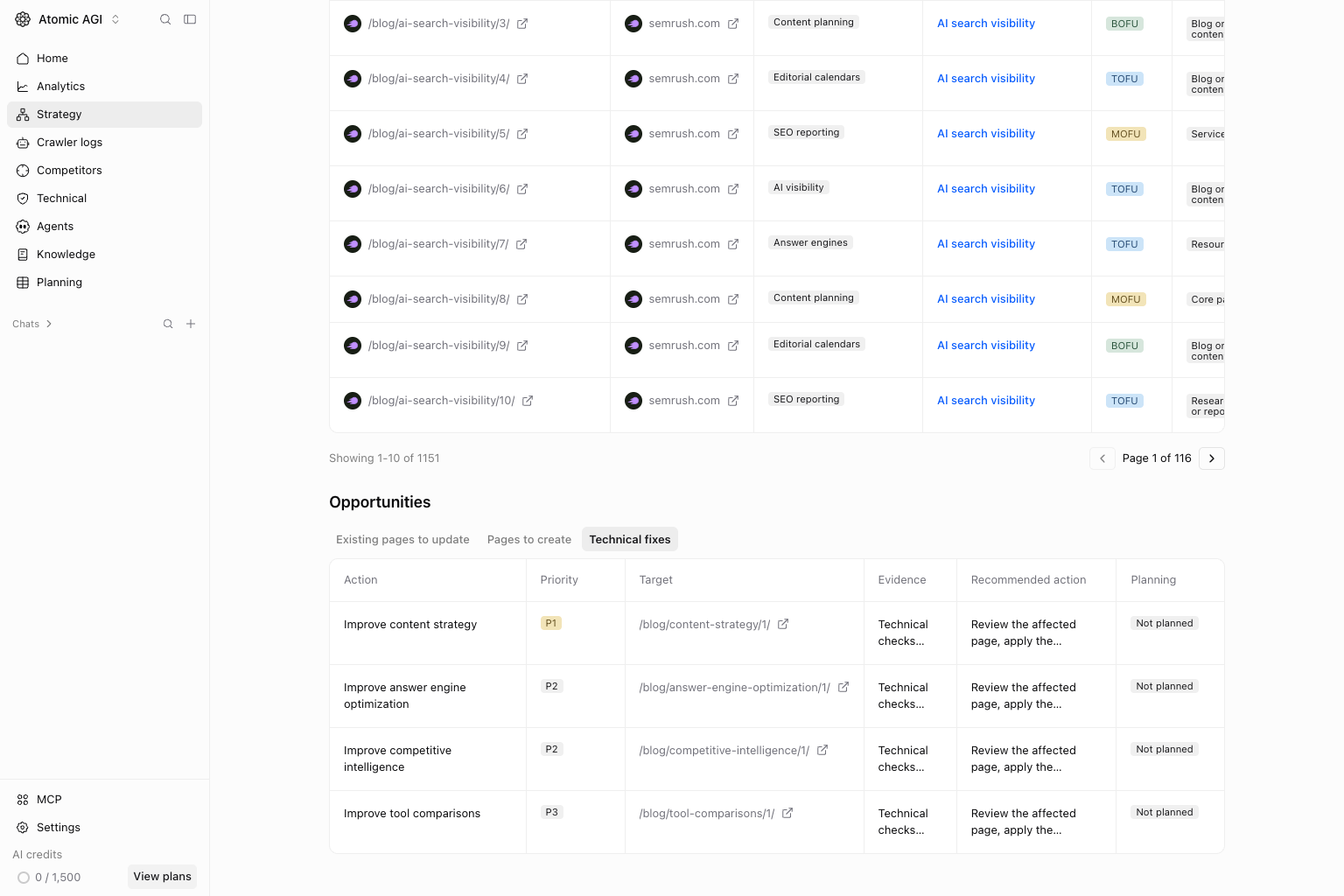Click the Agents icon in sidebar

pos(23,227)
